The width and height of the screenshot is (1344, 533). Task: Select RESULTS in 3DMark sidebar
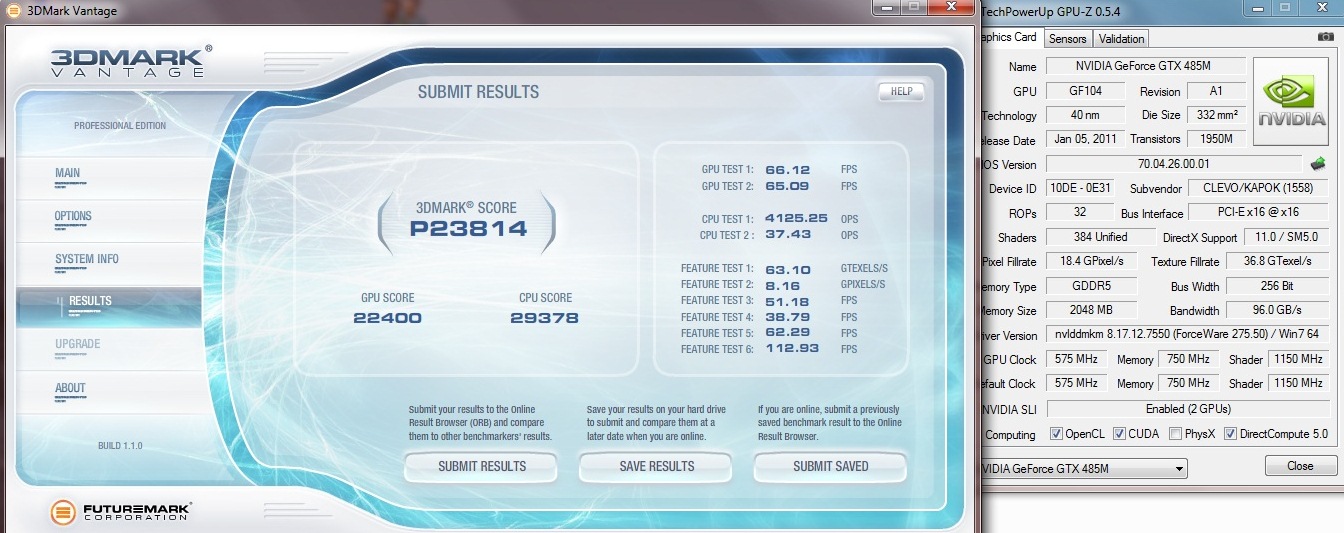tap(108, 305)
